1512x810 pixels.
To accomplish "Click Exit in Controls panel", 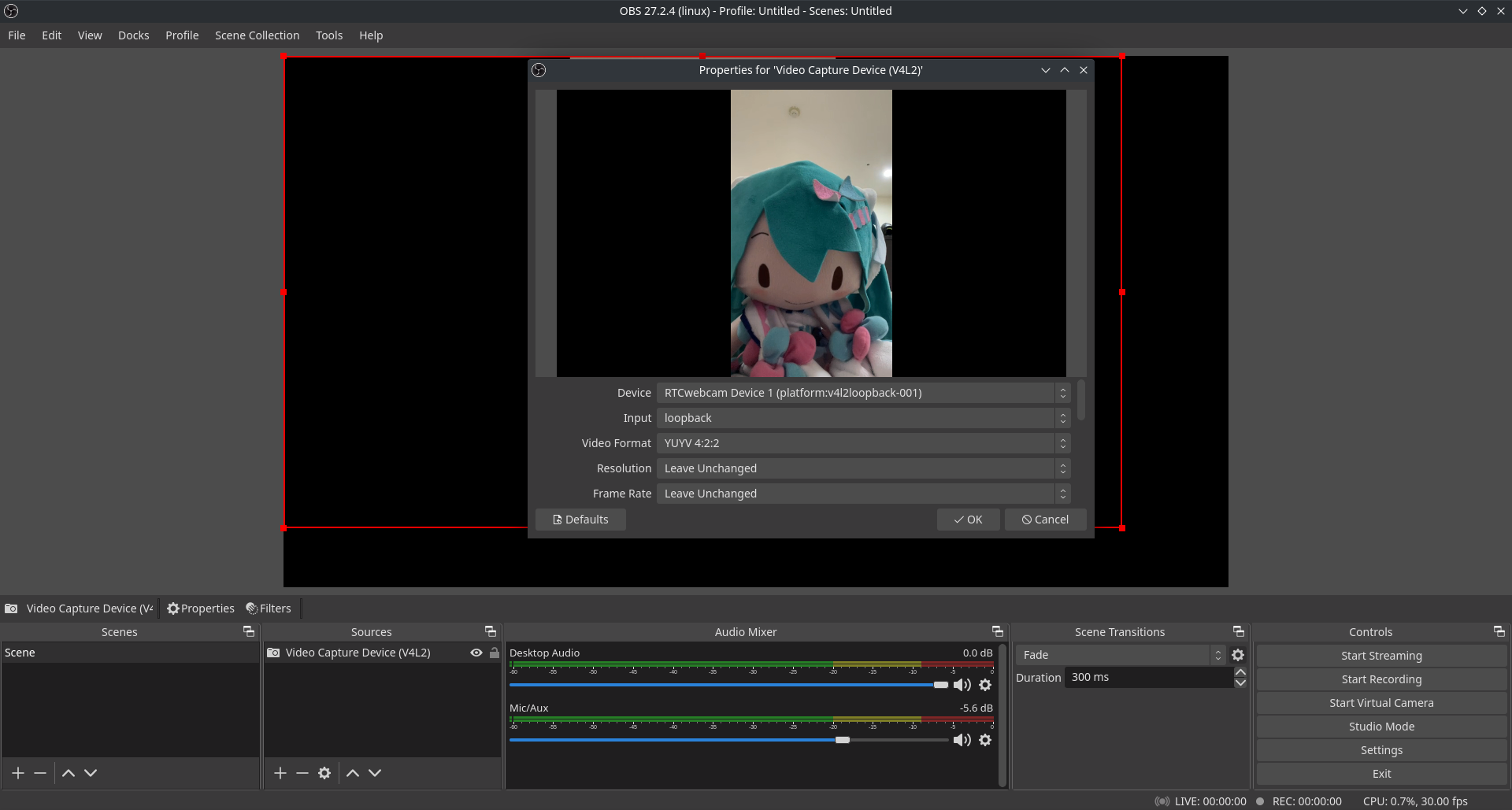I will pos(1381,774).
